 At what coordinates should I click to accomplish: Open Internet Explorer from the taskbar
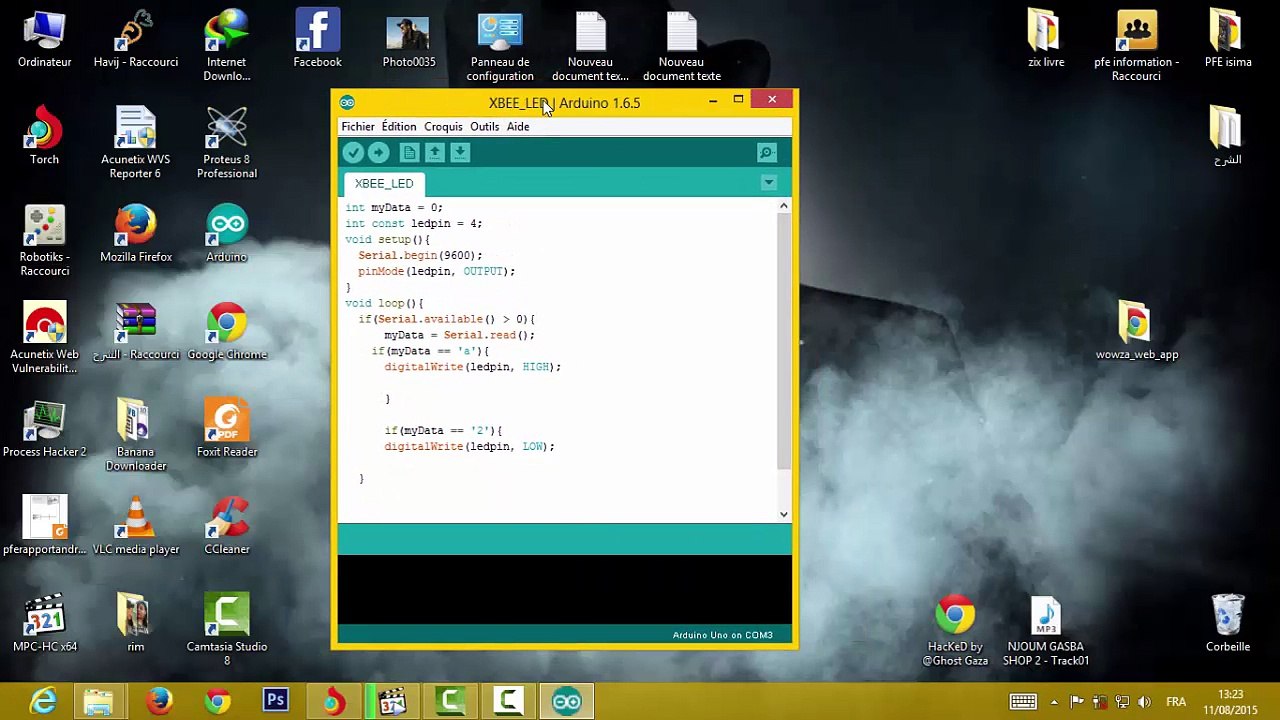43,702
